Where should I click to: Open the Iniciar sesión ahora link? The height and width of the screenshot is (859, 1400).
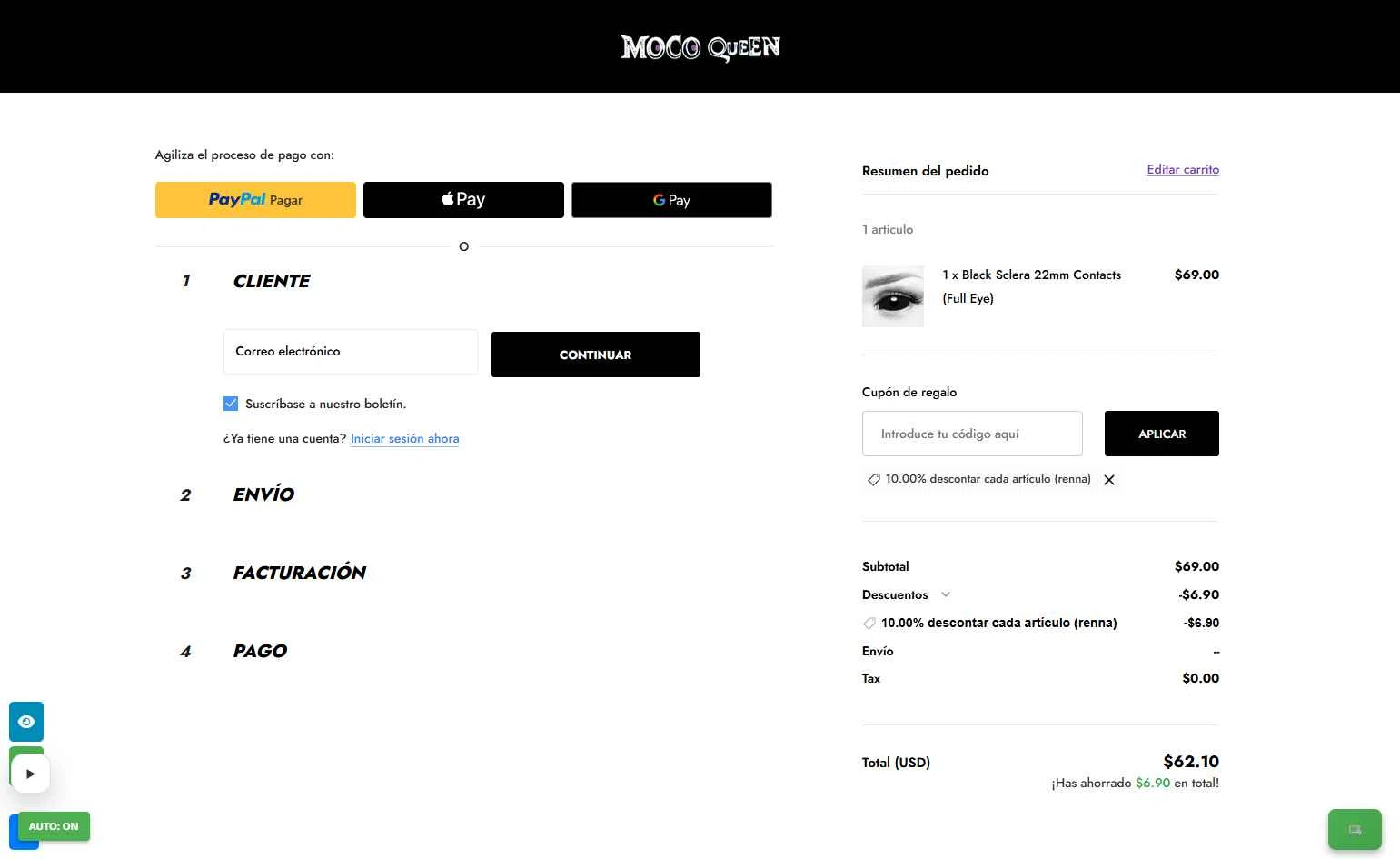(x=404, y=438)
